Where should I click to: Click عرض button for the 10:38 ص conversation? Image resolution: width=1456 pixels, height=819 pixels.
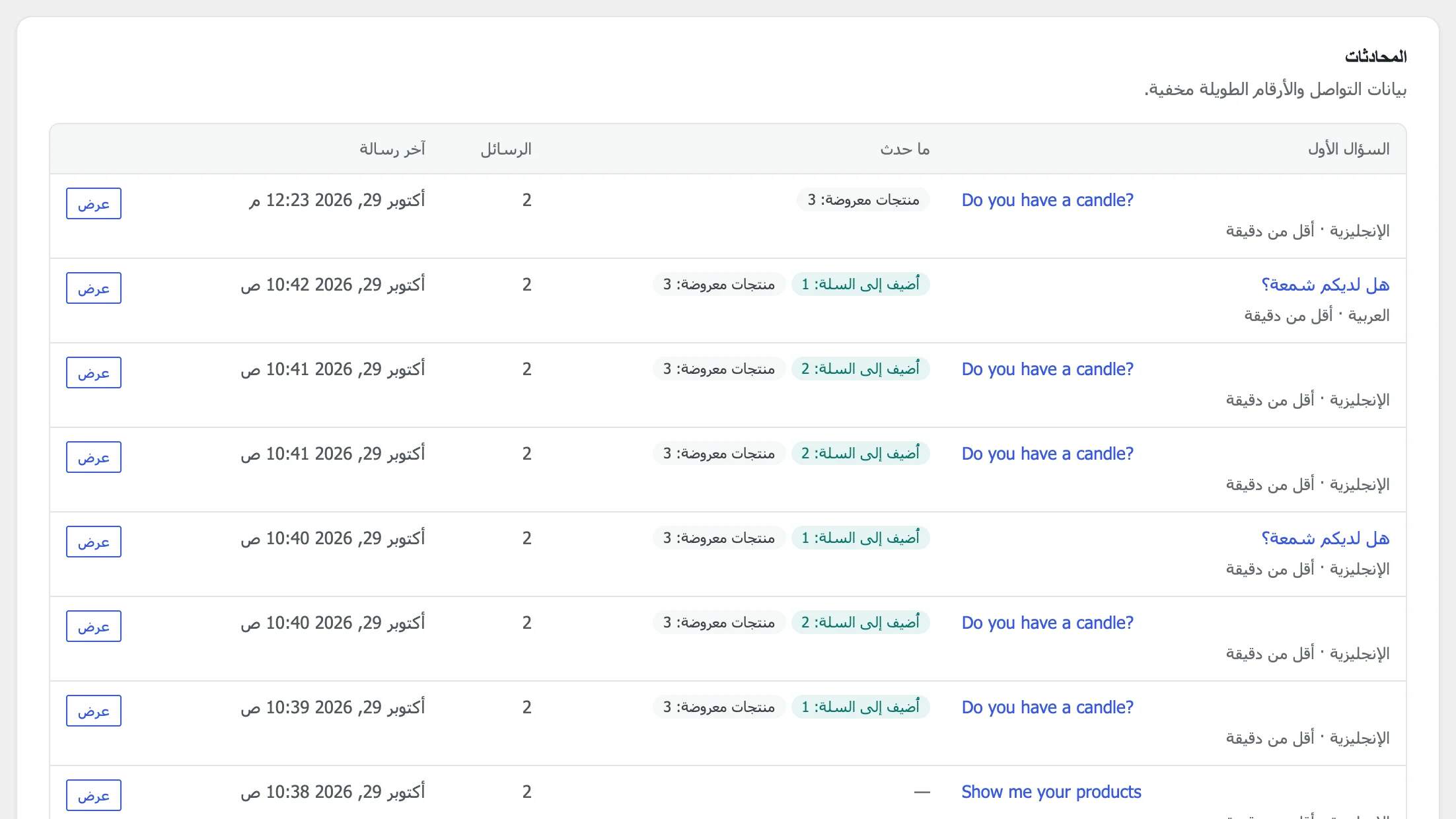94,795
